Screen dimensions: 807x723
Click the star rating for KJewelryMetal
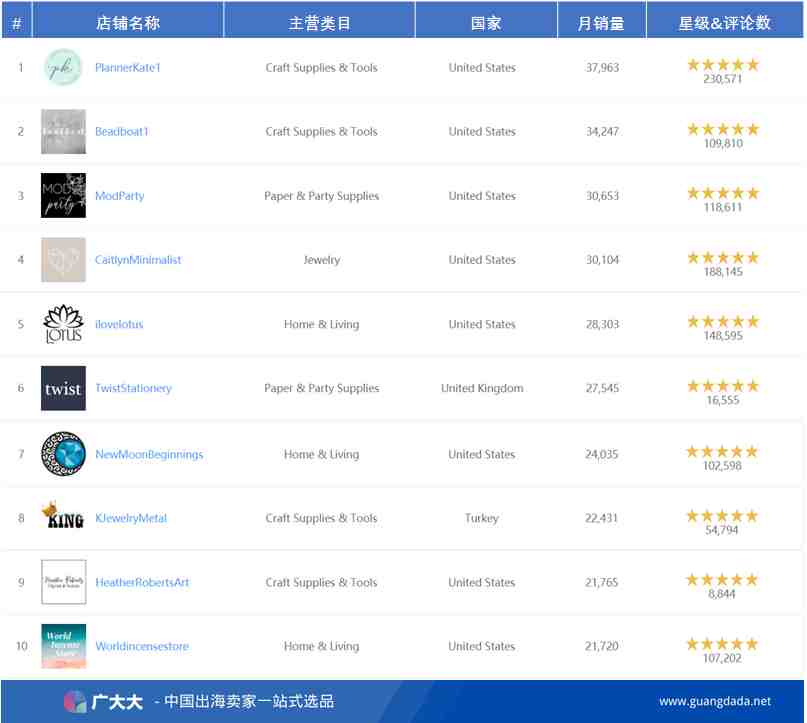pos(722,516)
